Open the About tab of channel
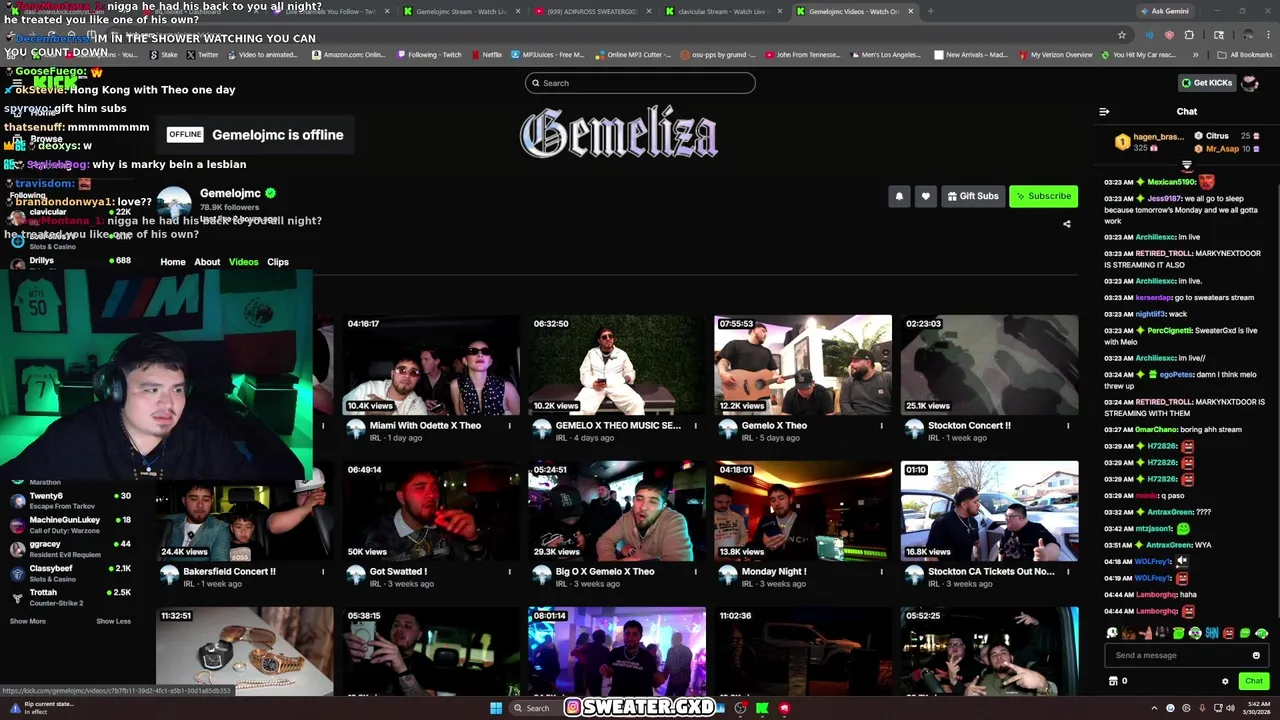 coord(207,262)
